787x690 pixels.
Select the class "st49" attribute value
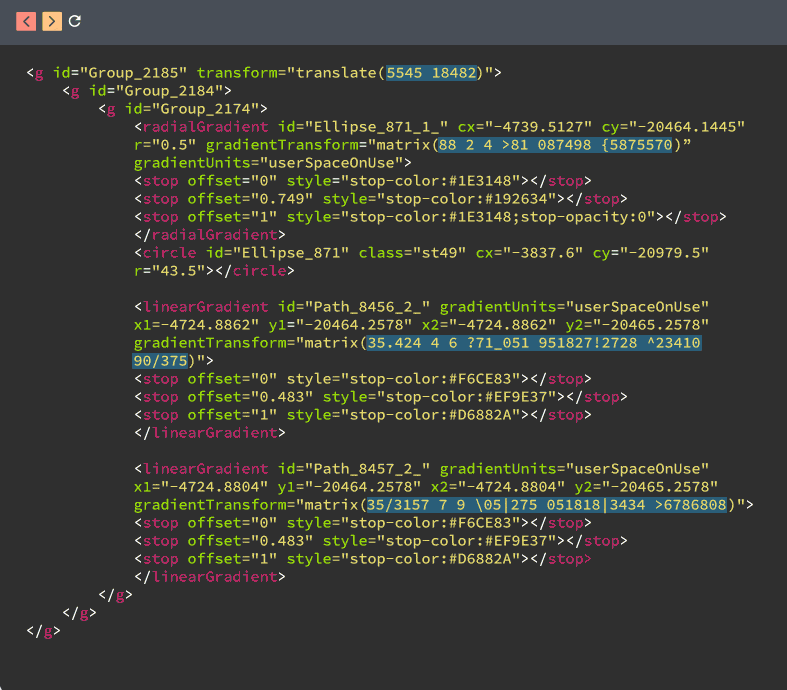click(443, 253)
